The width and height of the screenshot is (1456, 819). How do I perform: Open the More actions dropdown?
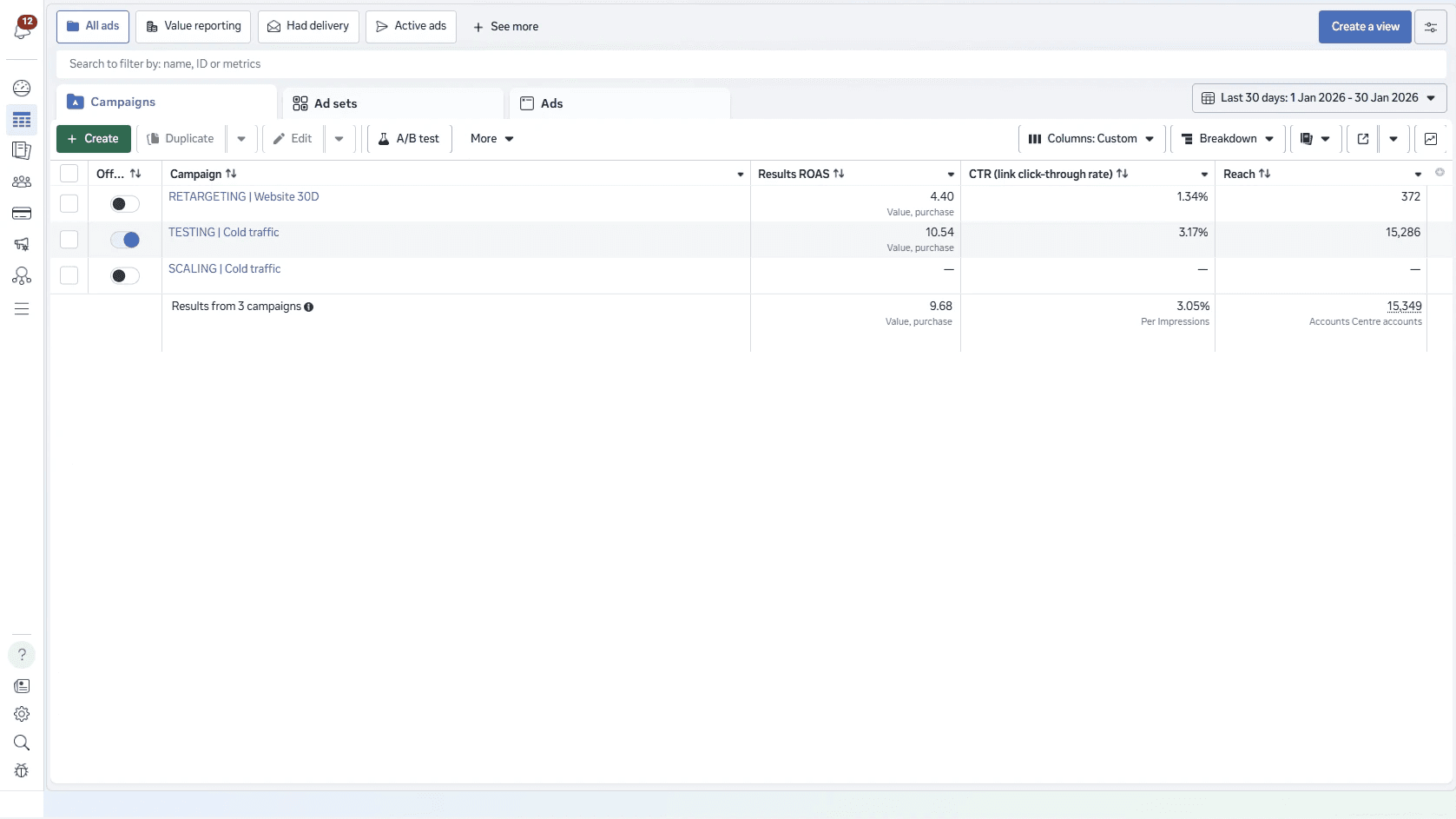click(492, 139)
